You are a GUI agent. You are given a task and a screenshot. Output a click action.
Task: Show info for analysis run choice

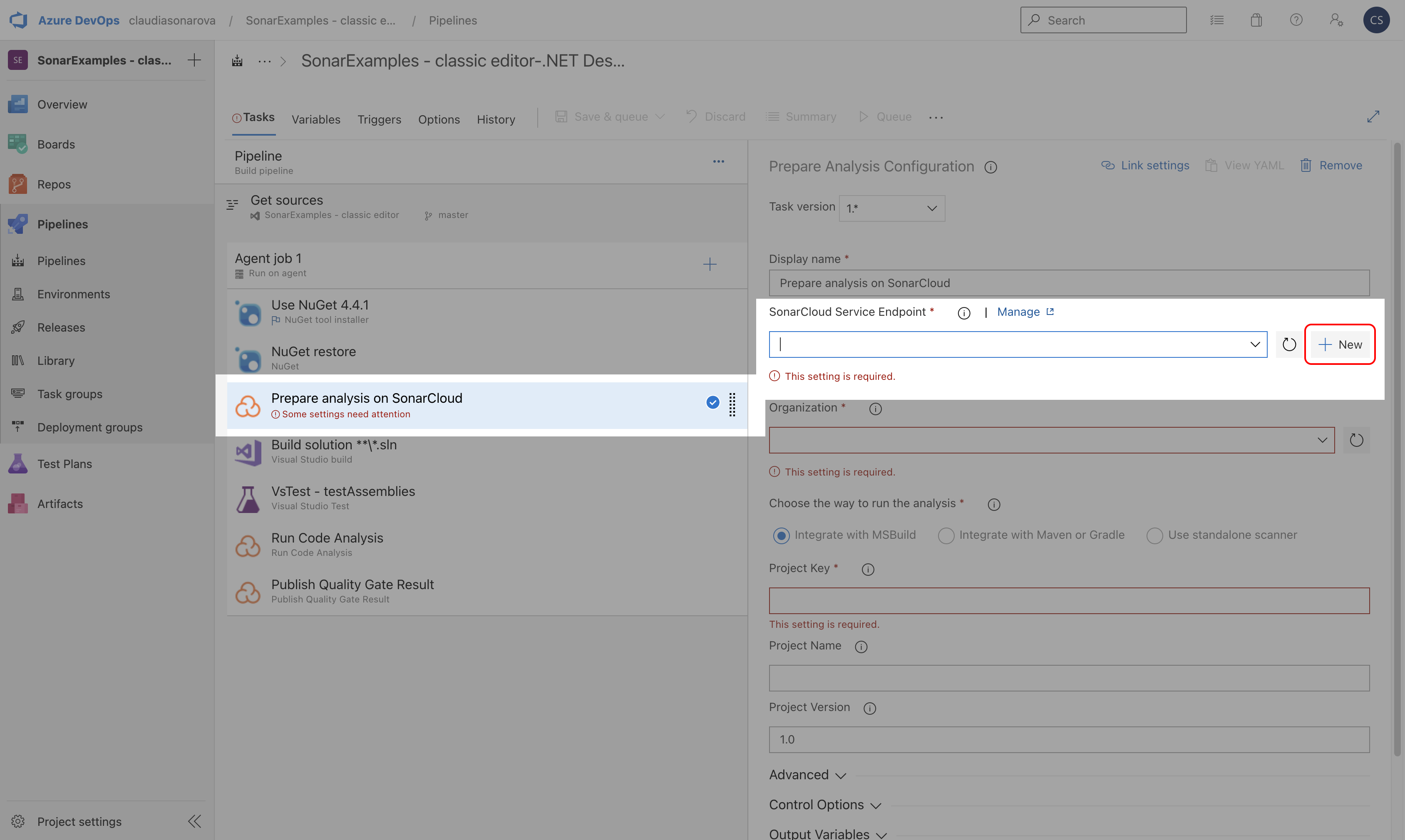click(994, 504)
